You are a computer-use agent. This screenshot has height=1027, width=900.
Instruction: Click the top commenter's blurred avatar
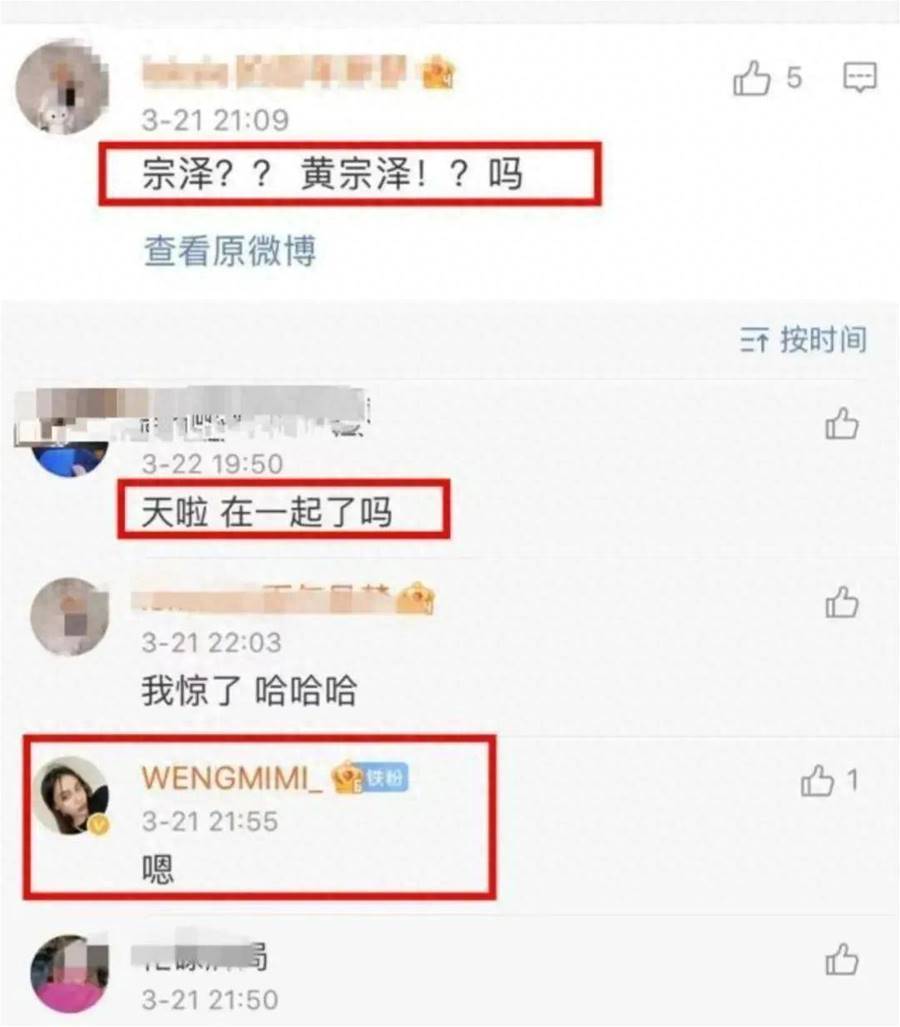click(x=62, y=87)
